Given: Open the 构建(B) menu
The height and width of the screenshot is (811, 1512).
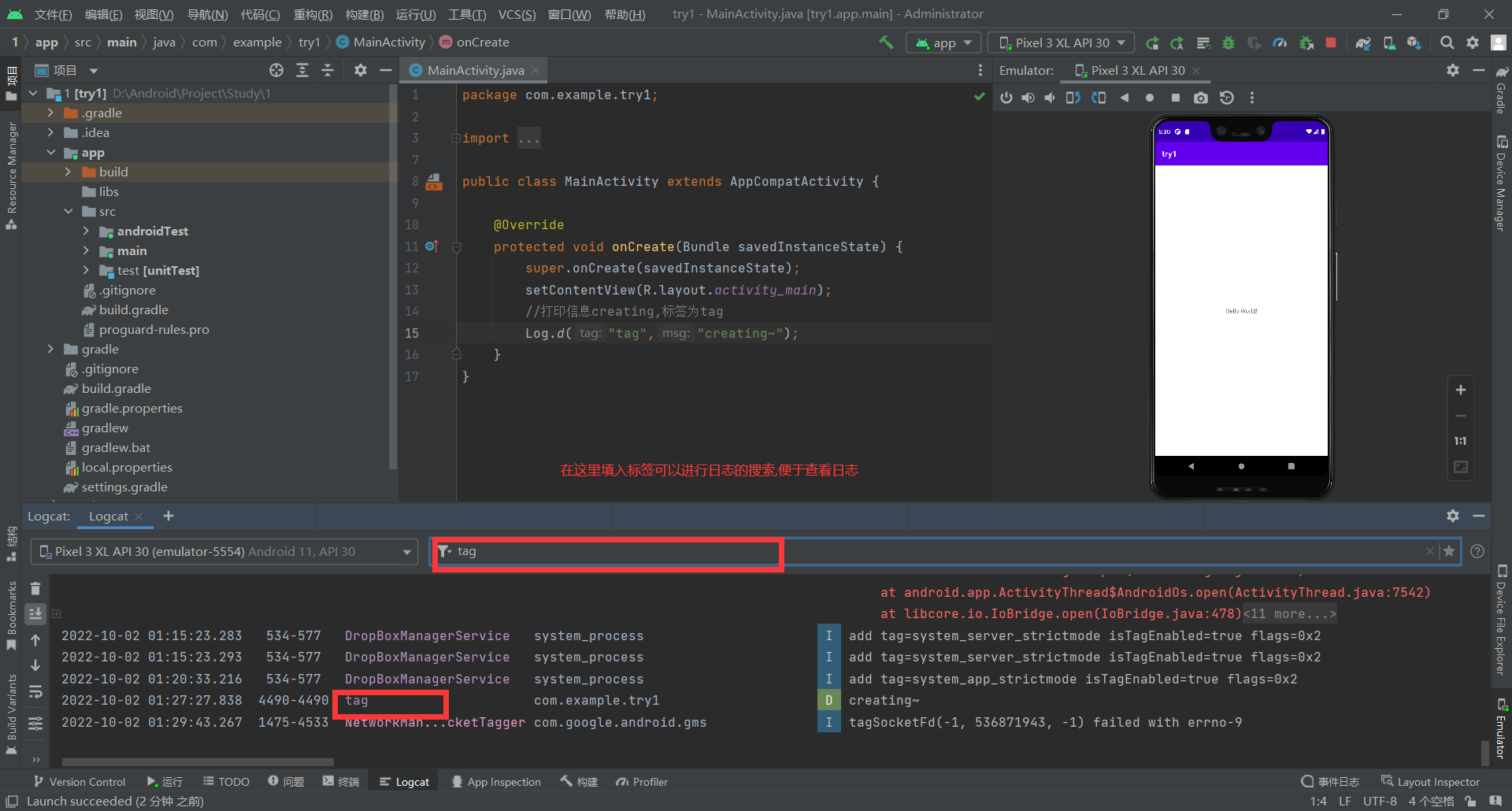Looking at the screenshot, I should tap(365, 14).
